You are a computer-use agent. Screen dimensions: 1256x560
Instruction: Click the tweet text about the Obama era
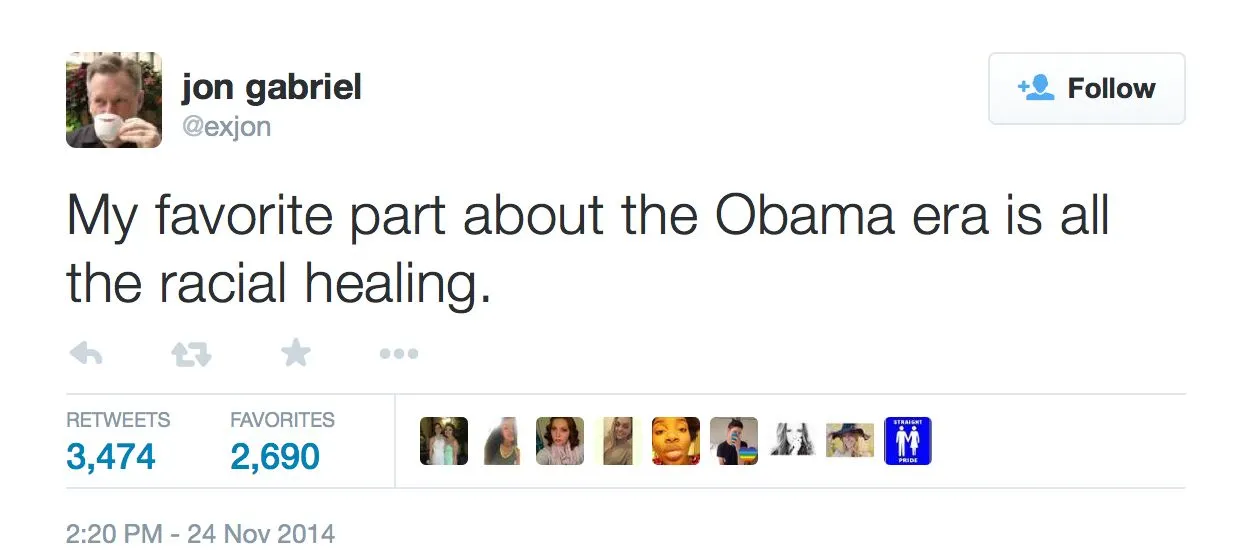click(x=588, y=248)
